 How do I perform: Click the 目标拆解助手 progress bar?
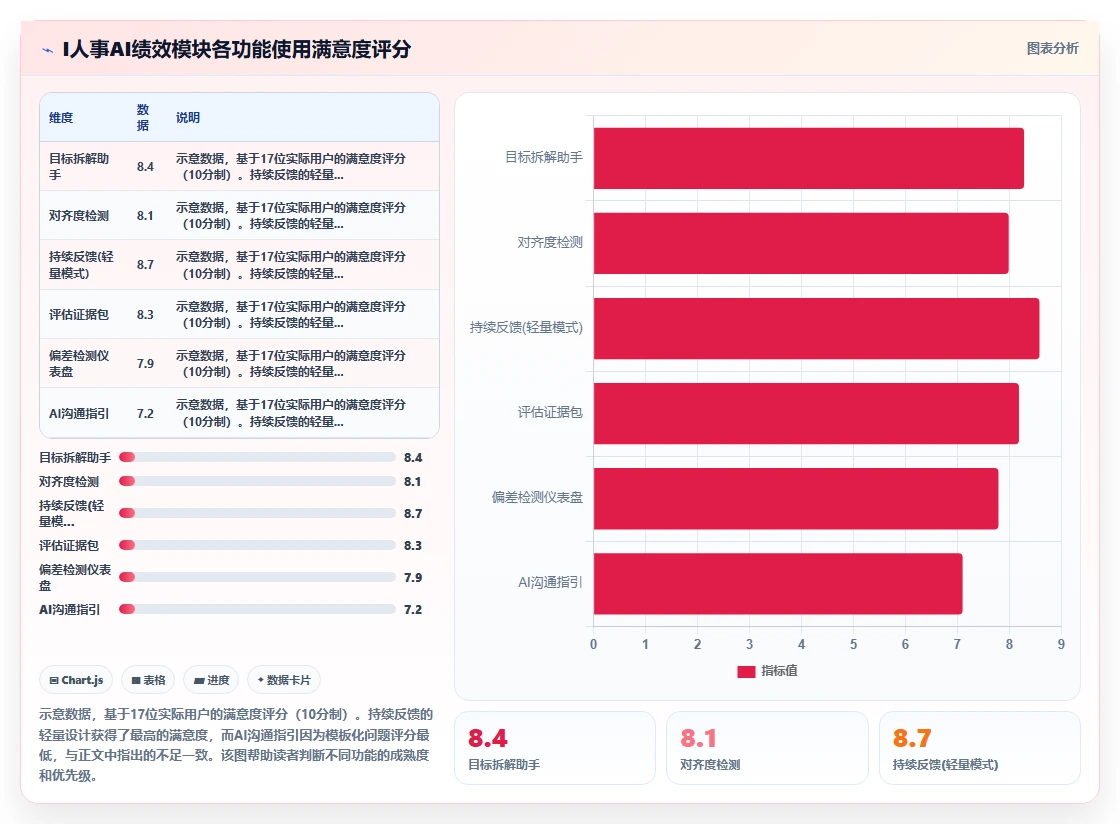(x=257, y=457)
